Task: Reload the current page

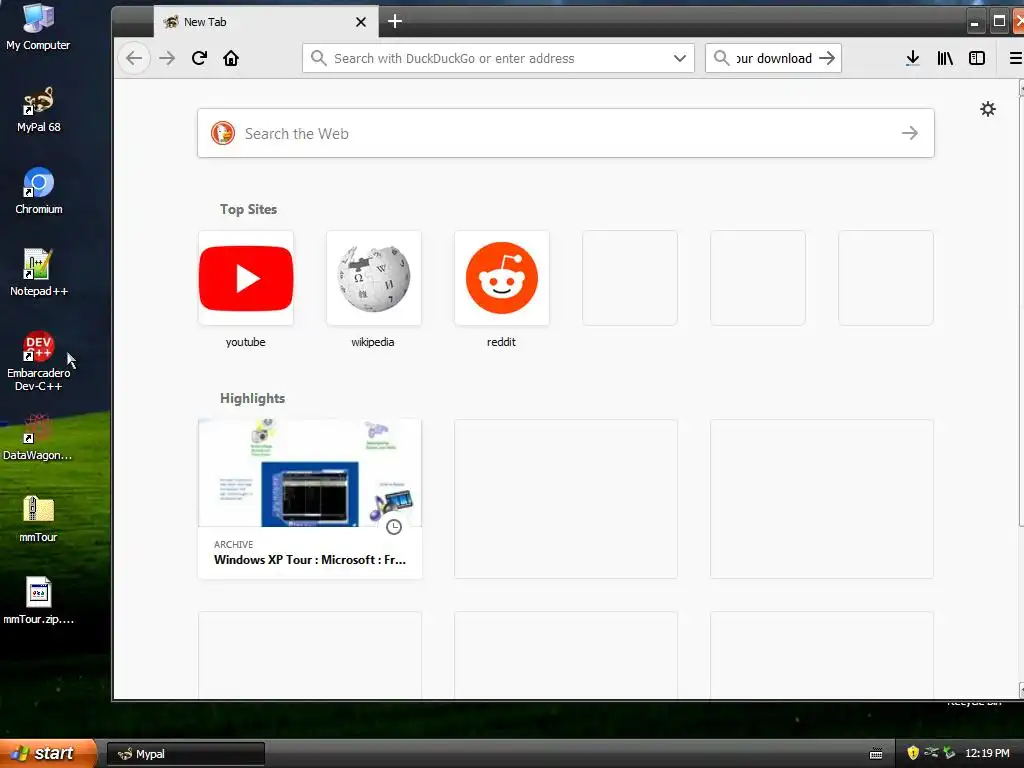Action: (199, 58)
